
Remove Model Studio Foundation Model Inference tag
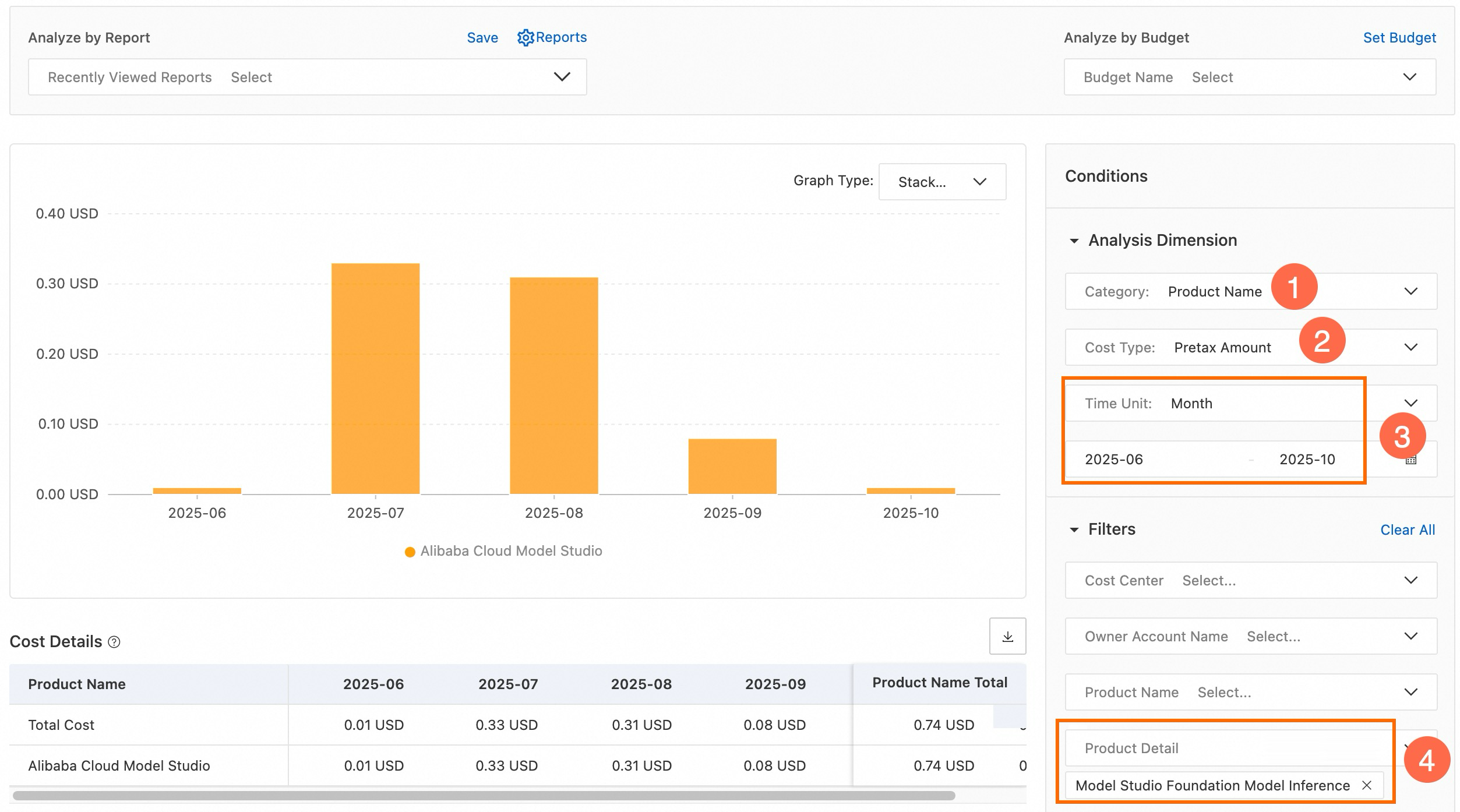click(1366, 785)
